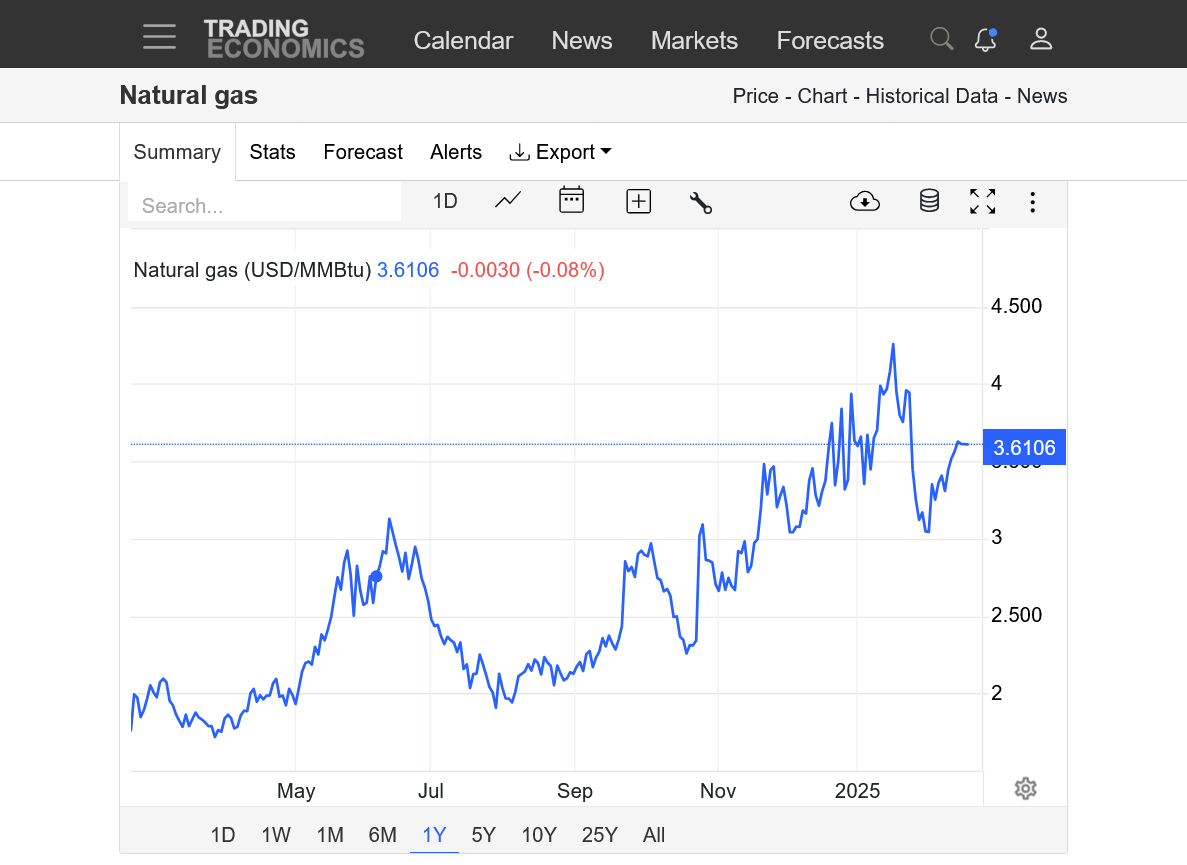Select the 5Y time range
The height and width of the screenshot is (865, 1187).
pos(483,835)
